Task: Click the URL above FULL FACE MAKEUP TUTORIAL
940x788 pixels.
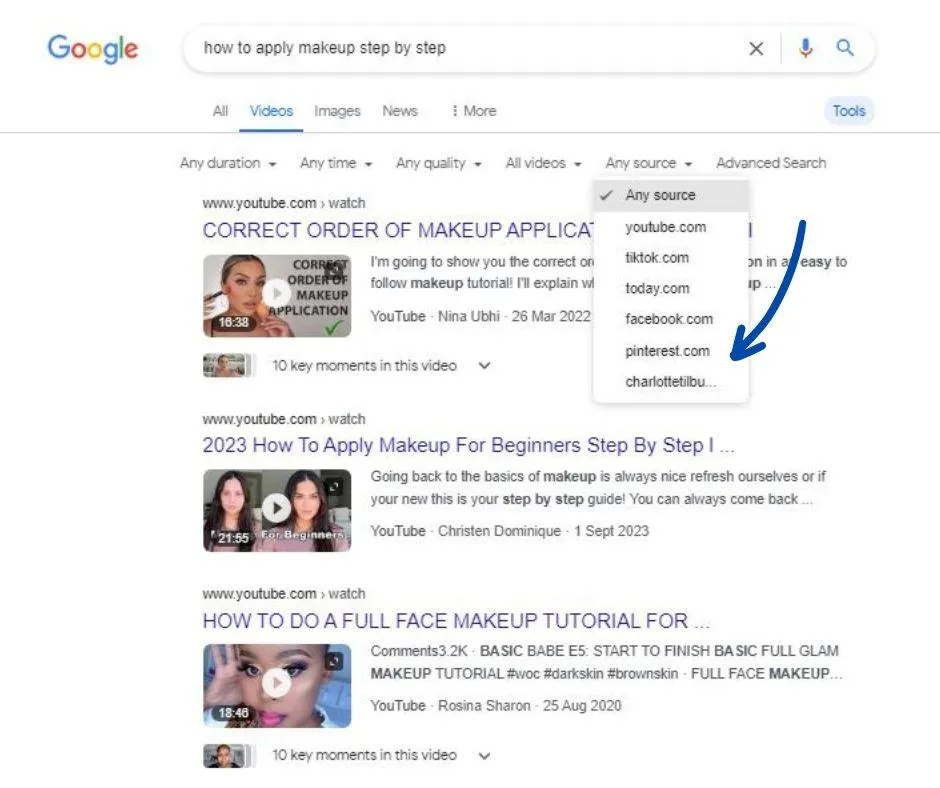Action: point(284,594)
